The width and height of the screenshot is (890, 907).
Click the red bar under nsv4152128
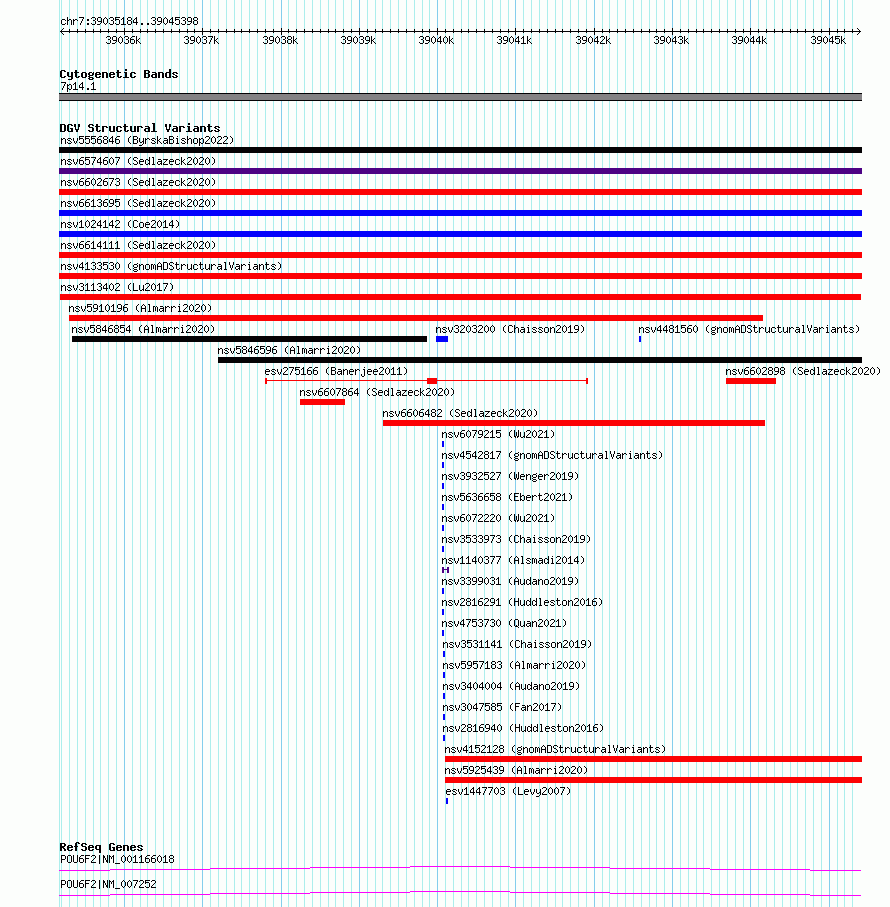(x=653, y=759)
